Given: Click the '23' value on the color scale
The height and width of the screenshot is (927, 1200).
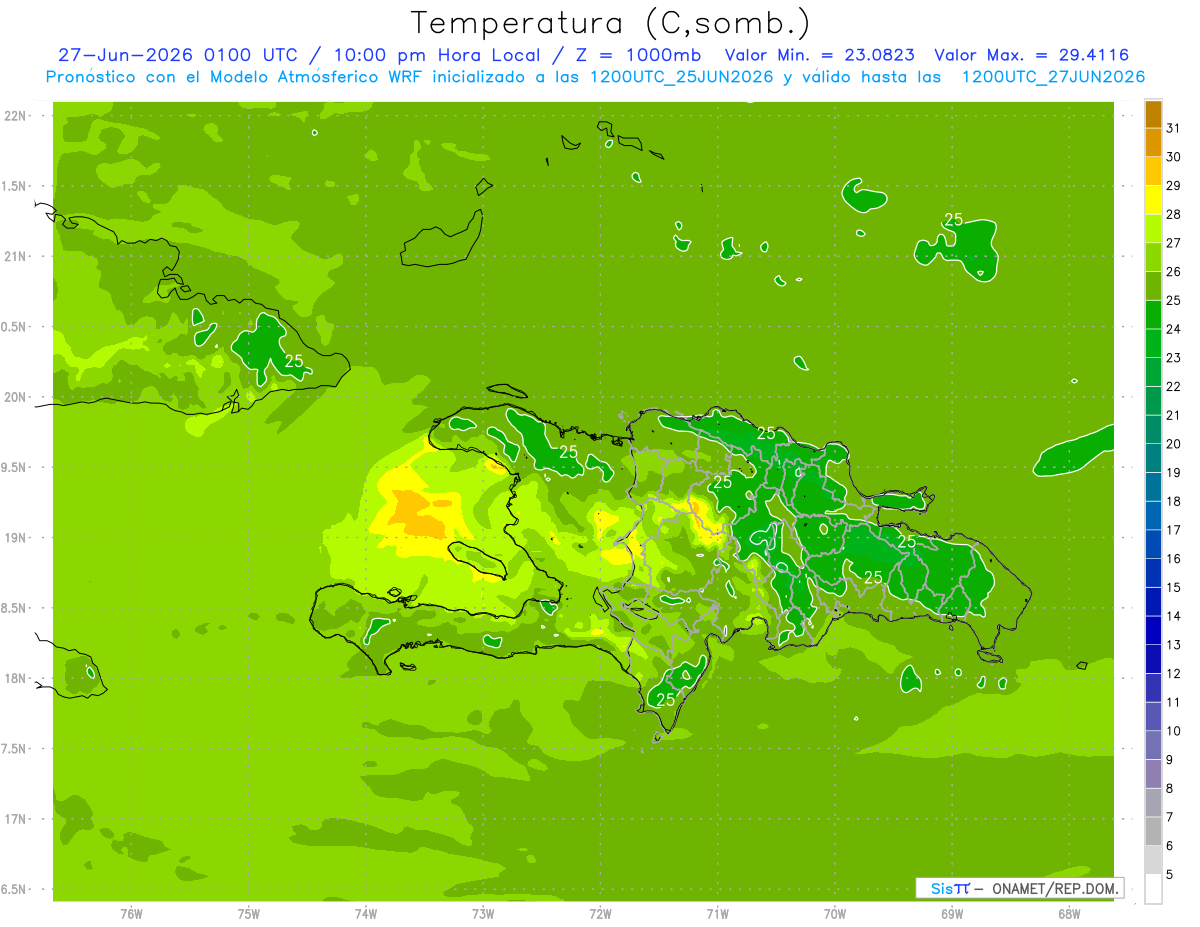Looking at the screenshot, I should tap(1174, 357).
